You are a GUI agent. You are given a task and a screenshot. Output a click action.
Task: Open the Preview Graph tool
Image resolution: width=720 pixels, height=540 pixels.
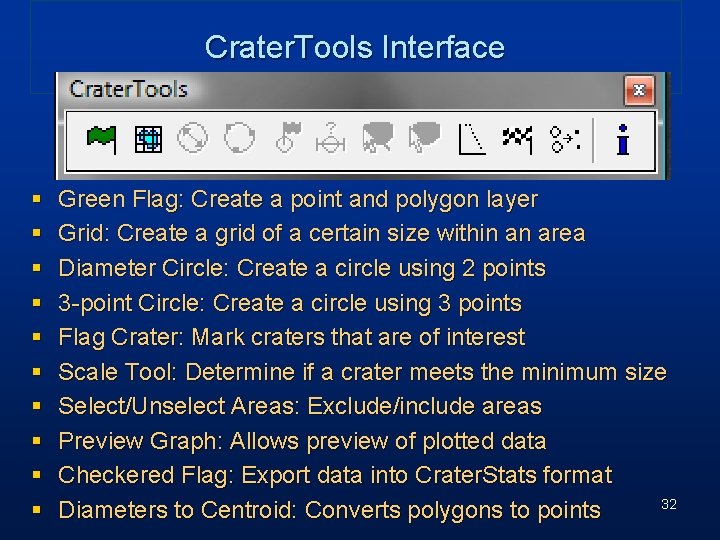coord(472,139)
